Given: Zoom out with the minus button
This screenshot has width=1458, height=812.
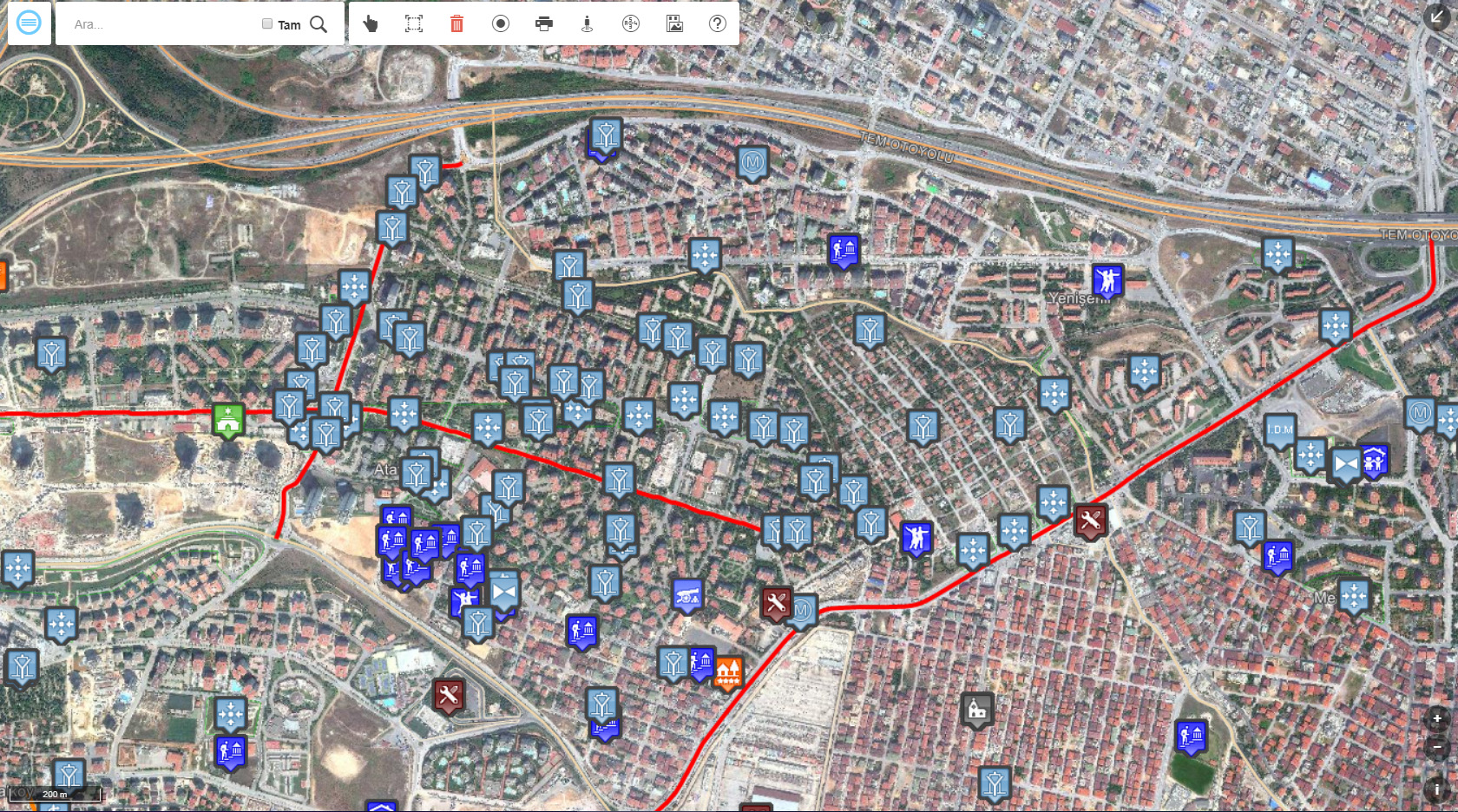Looking at the screenshot, I should tap(1437, 747).
